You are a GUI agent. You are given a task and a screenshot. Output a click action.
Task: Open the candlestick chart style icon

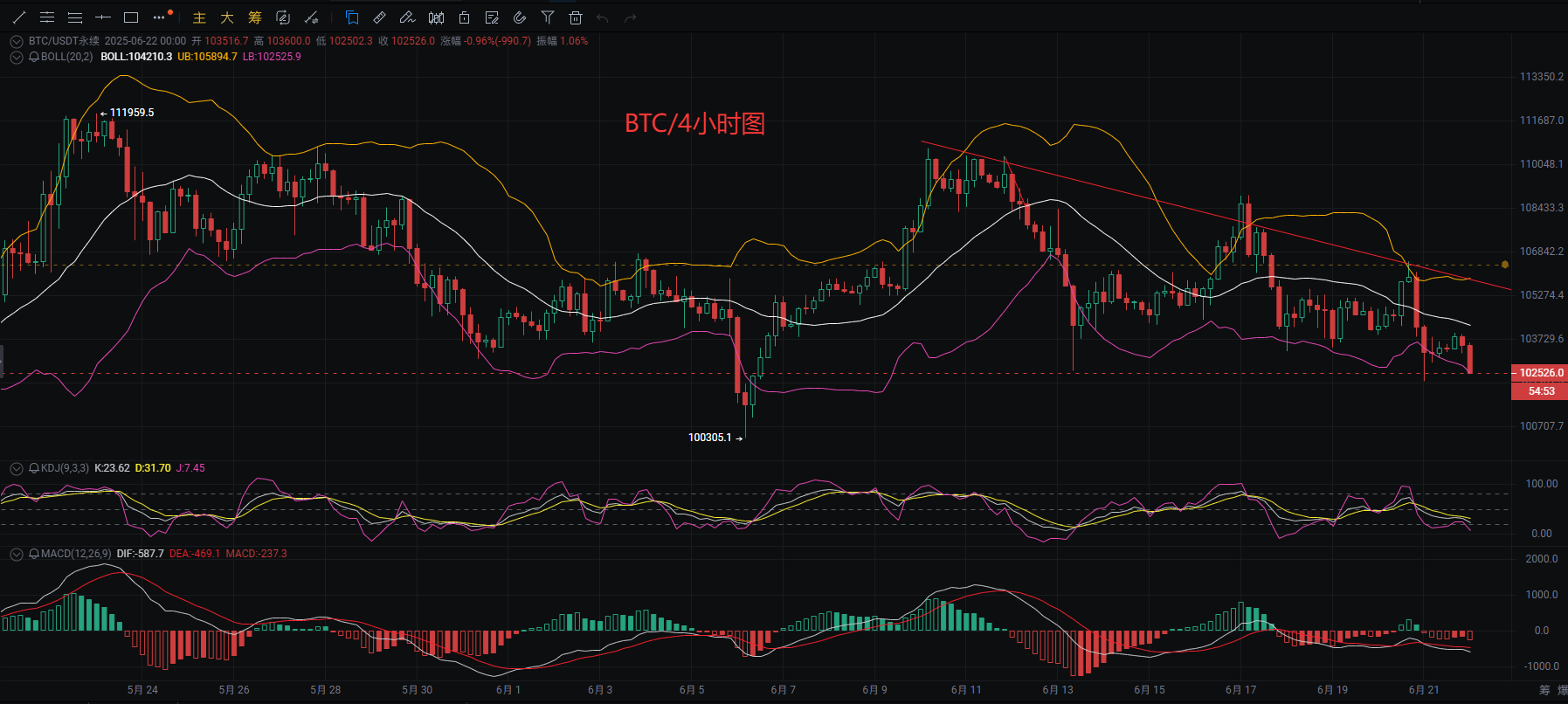[x=436, y=17]
